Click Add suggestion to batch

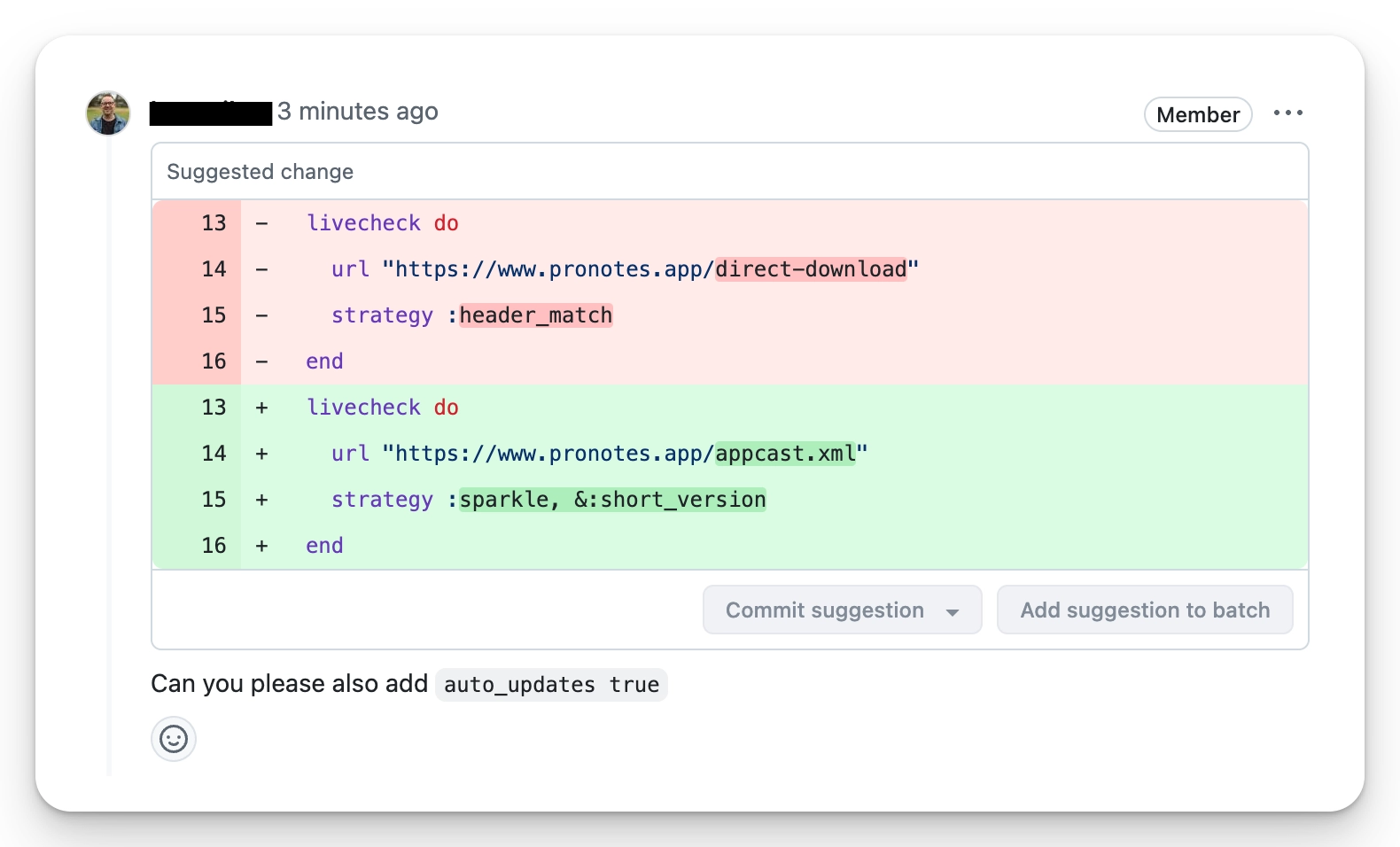[1144, 610]
